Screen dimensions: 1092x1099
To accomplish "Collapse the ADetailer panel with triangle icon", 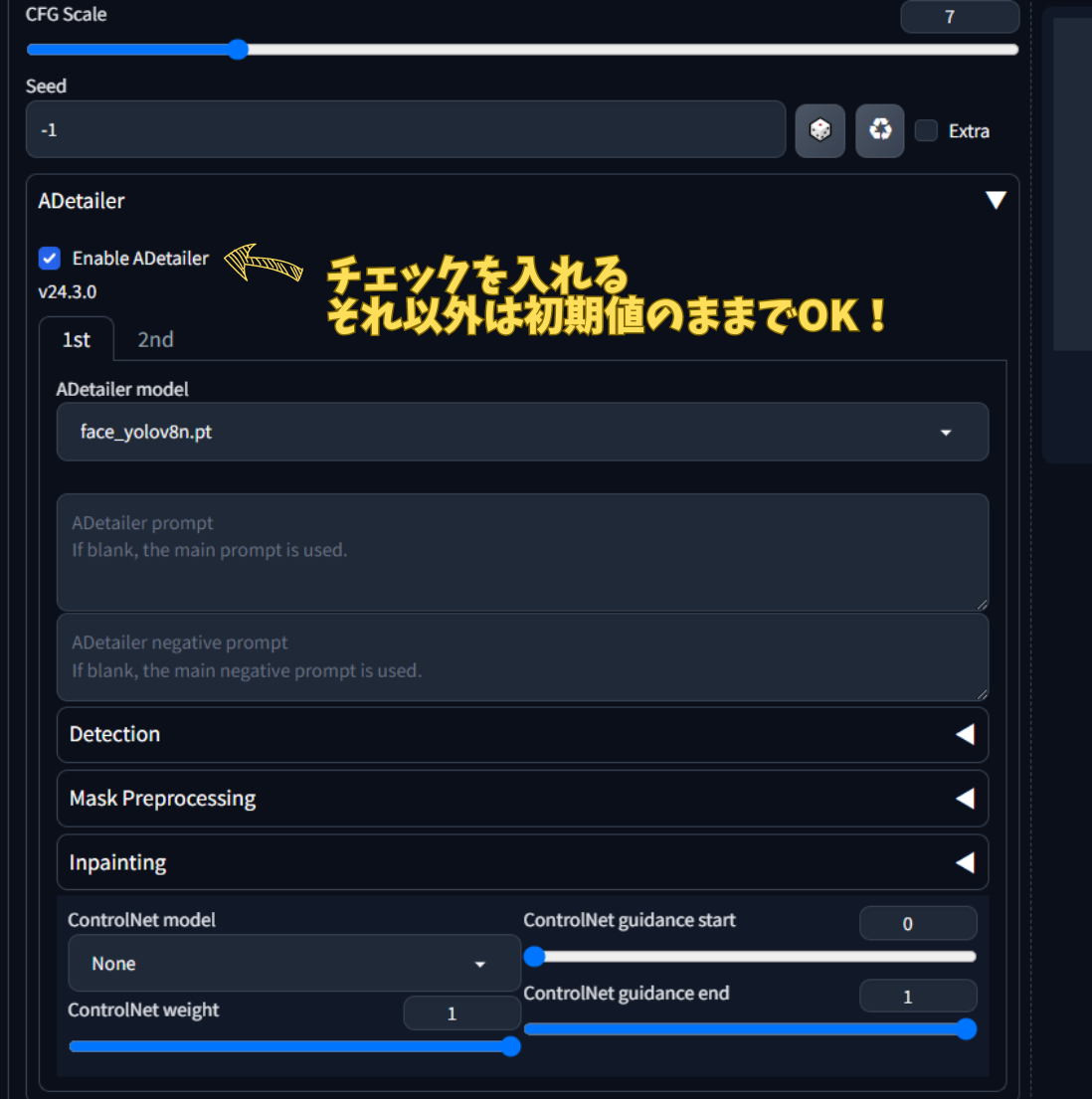I will [995, 201].
